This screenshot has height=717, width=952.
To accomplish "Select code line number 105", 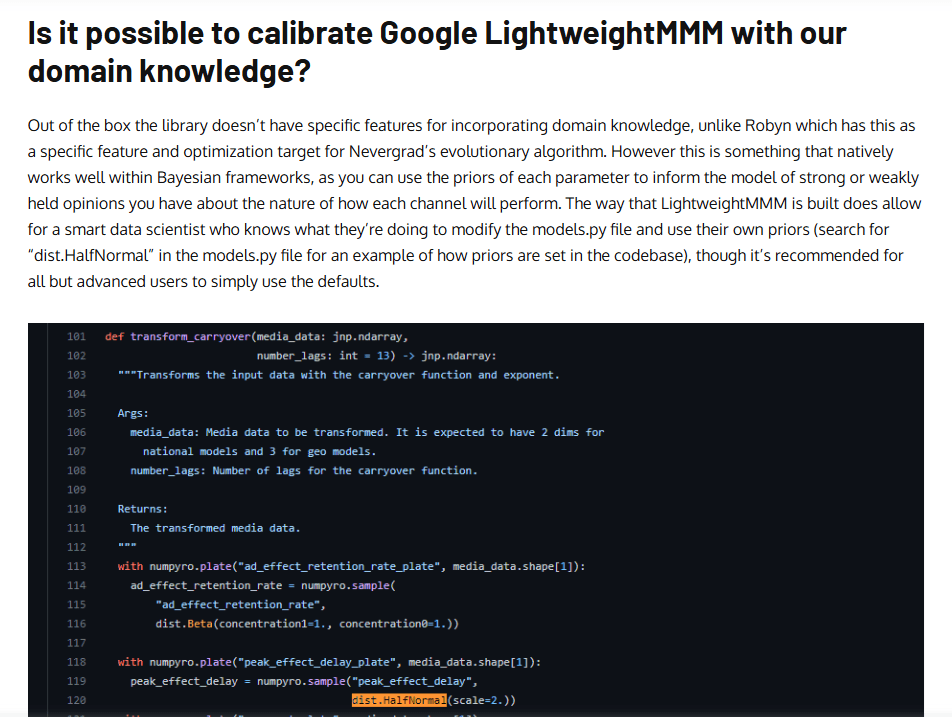I will (x=76, y=413).
